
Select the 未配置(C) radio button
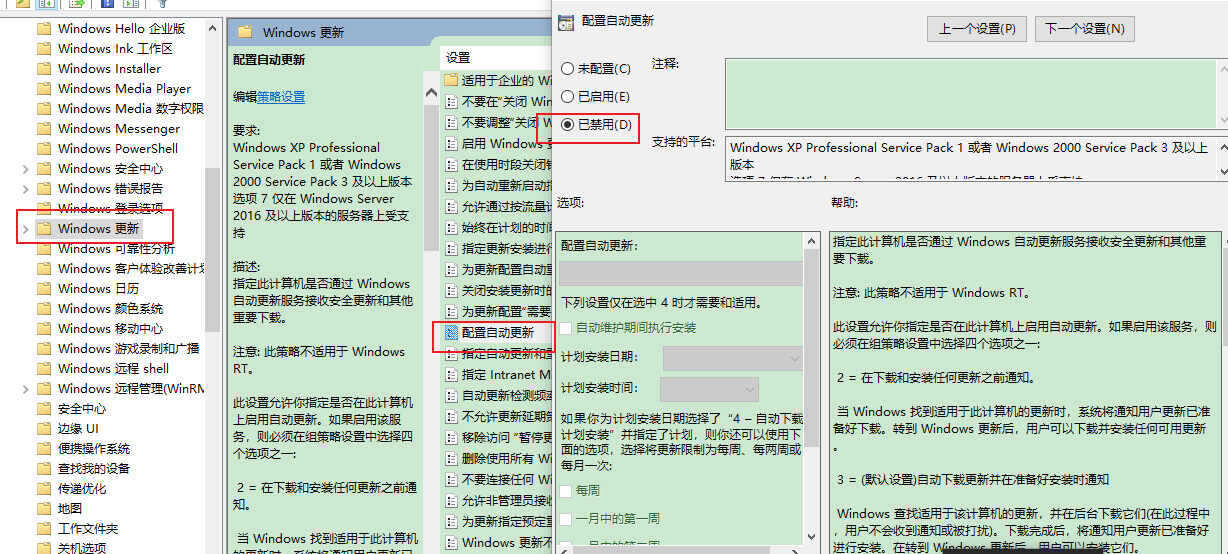(568, 69)
